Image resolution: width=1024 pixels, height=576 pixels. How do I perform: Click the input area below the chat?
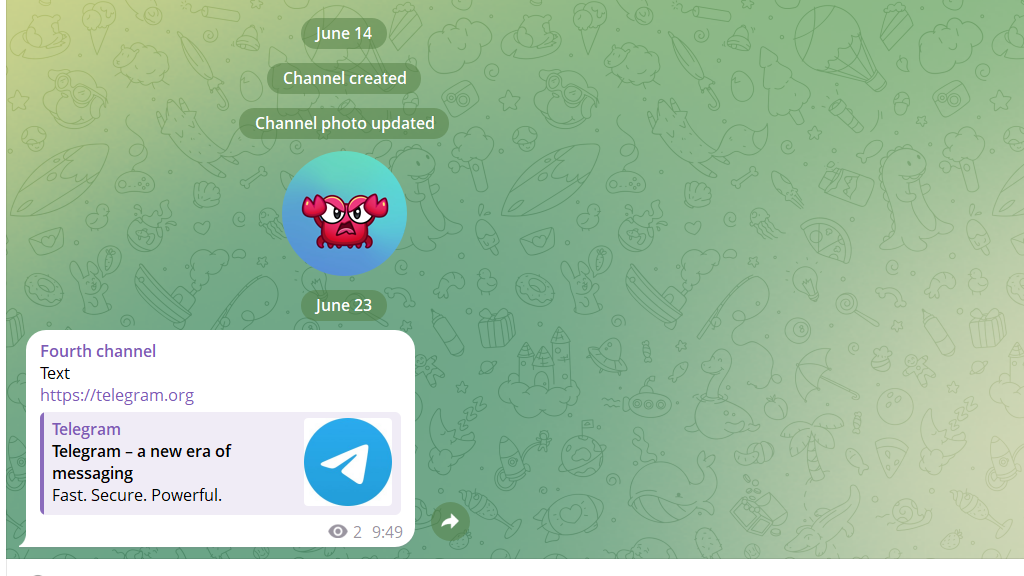[x=515, y=568]
